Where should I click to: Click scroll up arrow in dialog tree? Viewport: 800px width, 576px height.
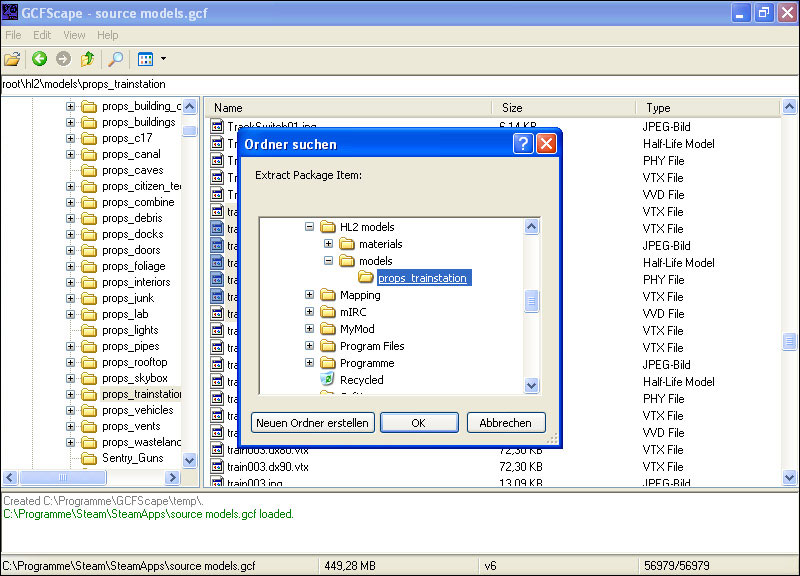[x=531, y=226]
